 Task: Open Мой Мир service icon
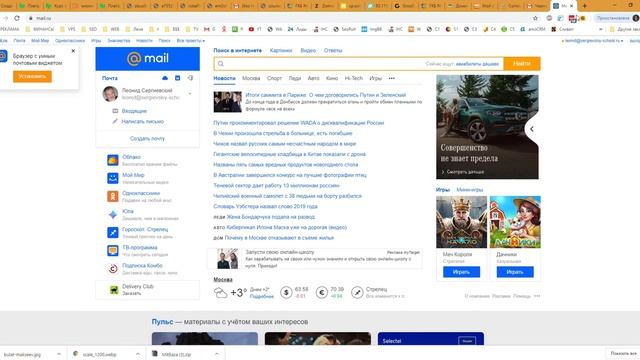(x=113, y=178)
